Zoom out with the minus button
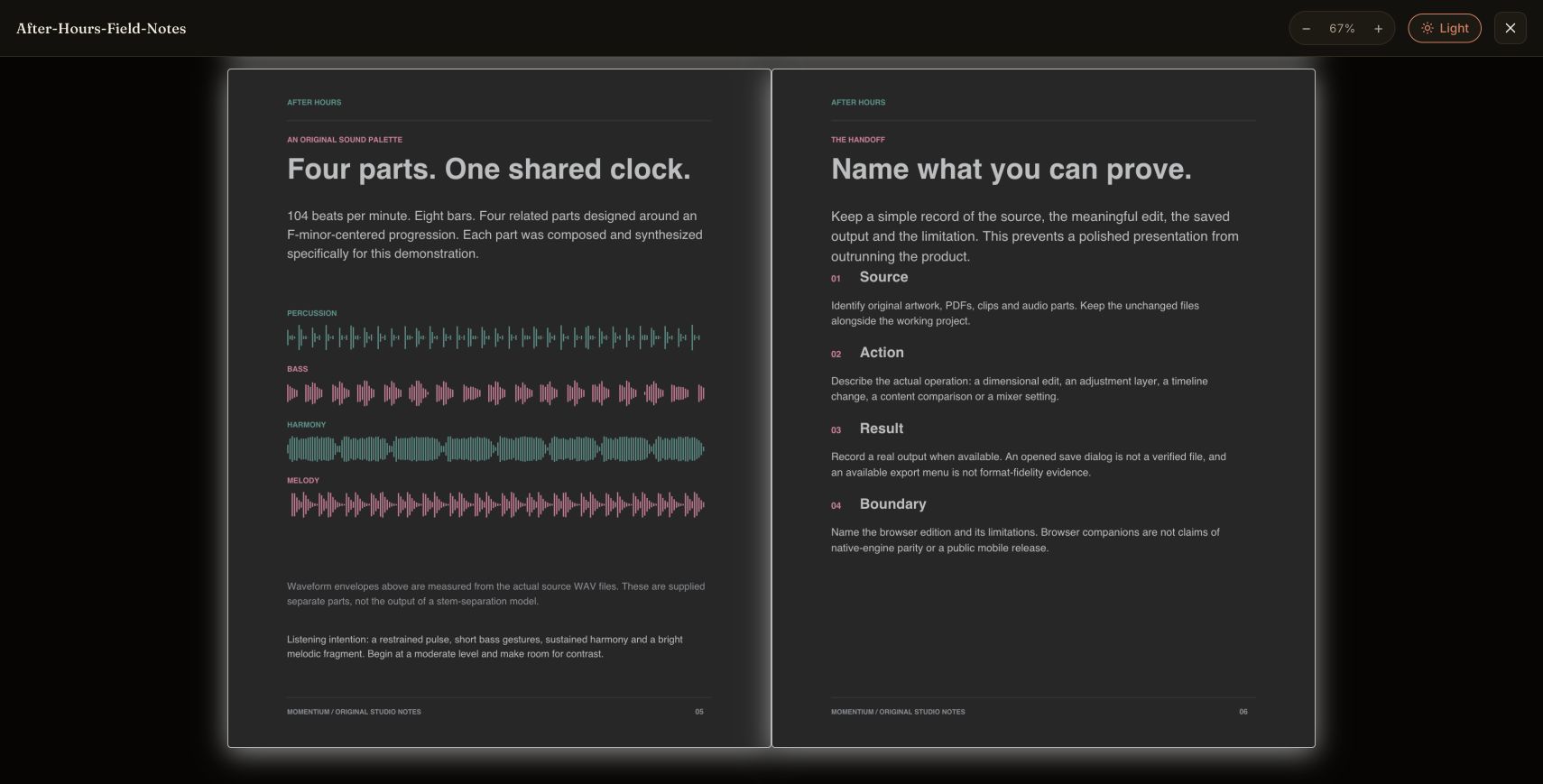The height and width of the screenshot is (784, 1543). tap(1306, 29)
